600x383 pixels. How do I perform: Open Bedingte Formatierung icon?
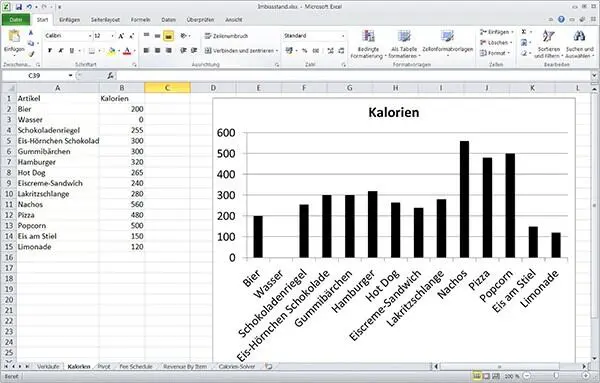point(368,36)
